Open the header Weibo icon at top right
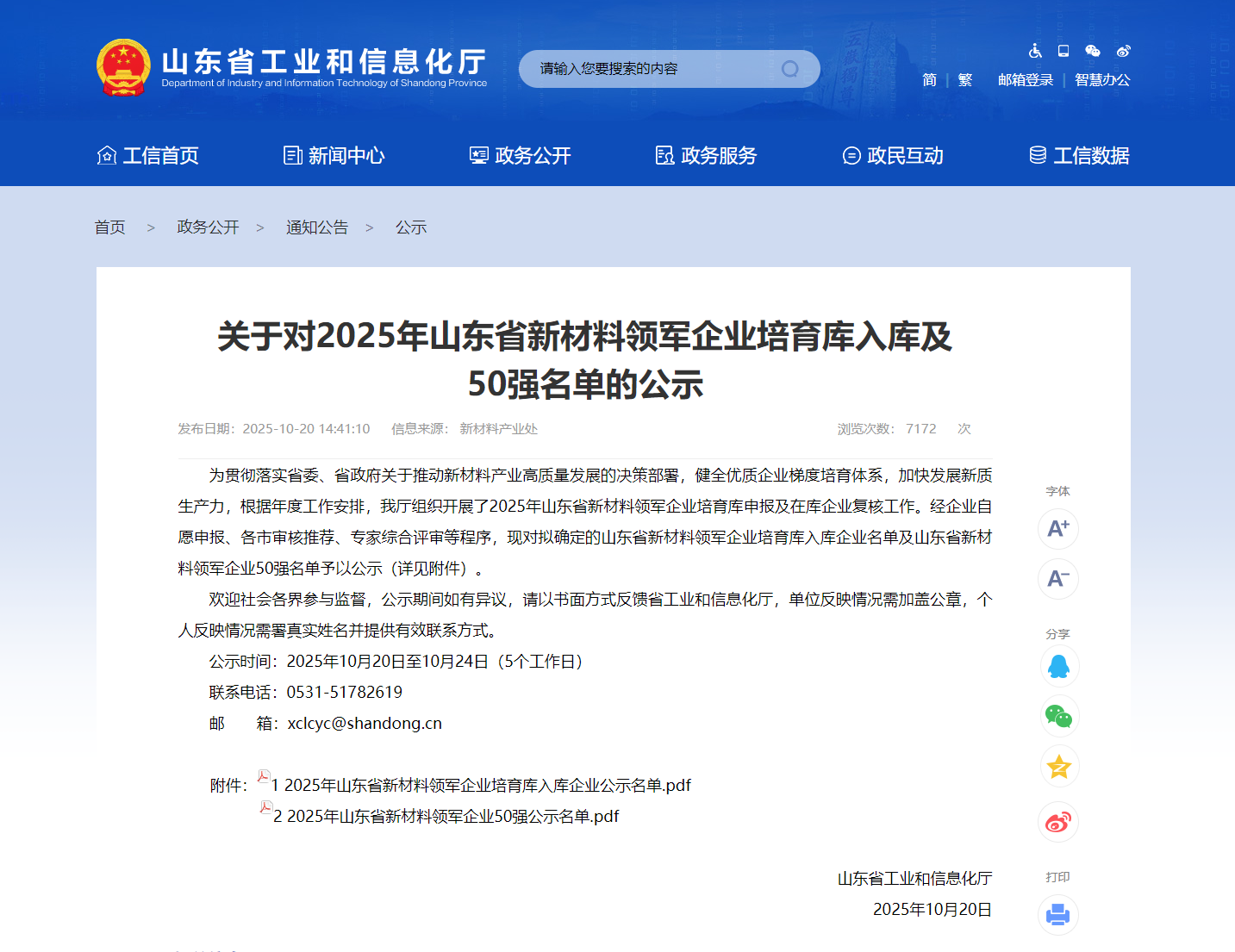 click(1123, 51)
